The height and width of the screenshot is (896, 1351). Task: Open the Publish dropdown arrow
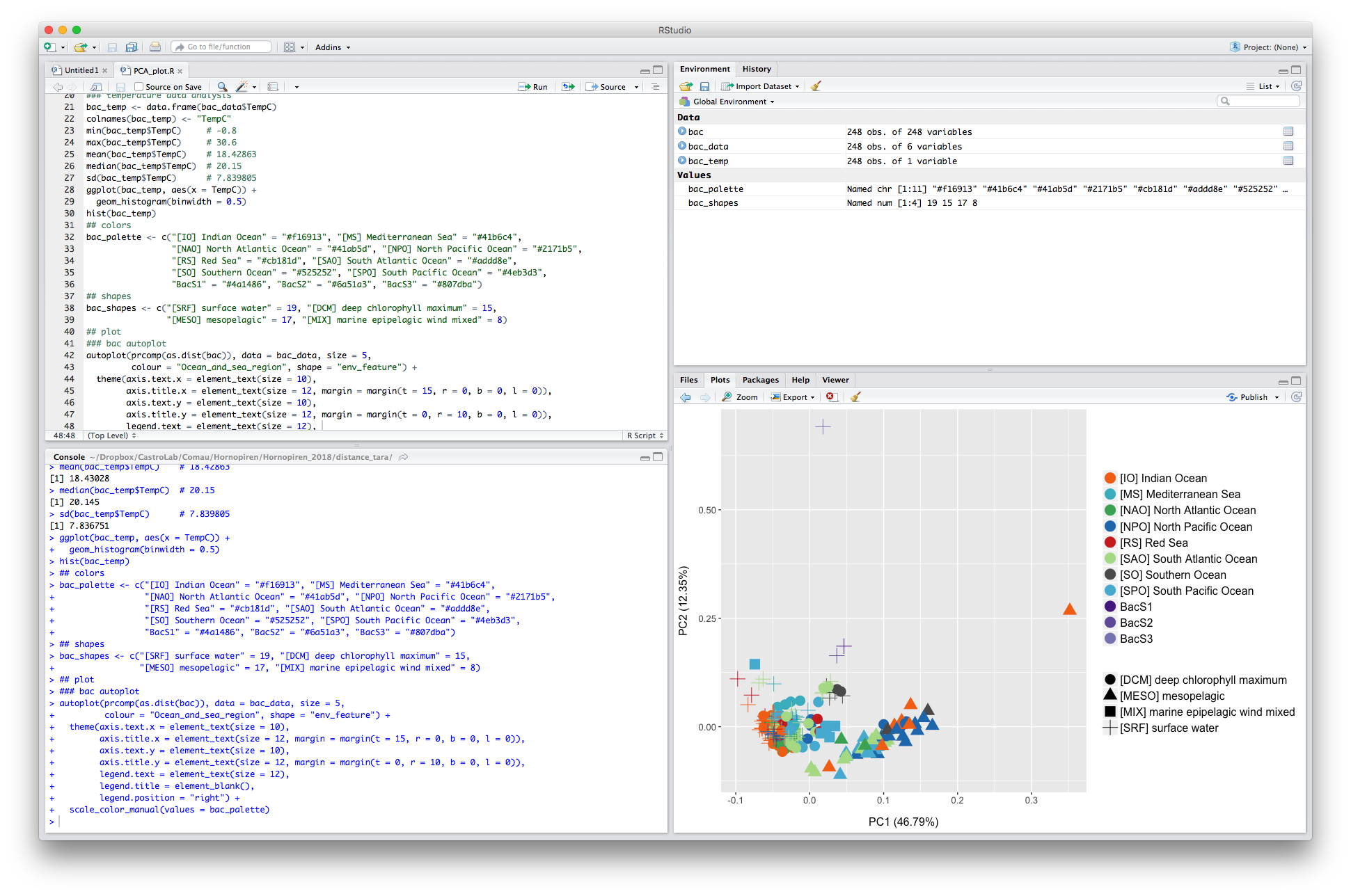pos(1277,397)
